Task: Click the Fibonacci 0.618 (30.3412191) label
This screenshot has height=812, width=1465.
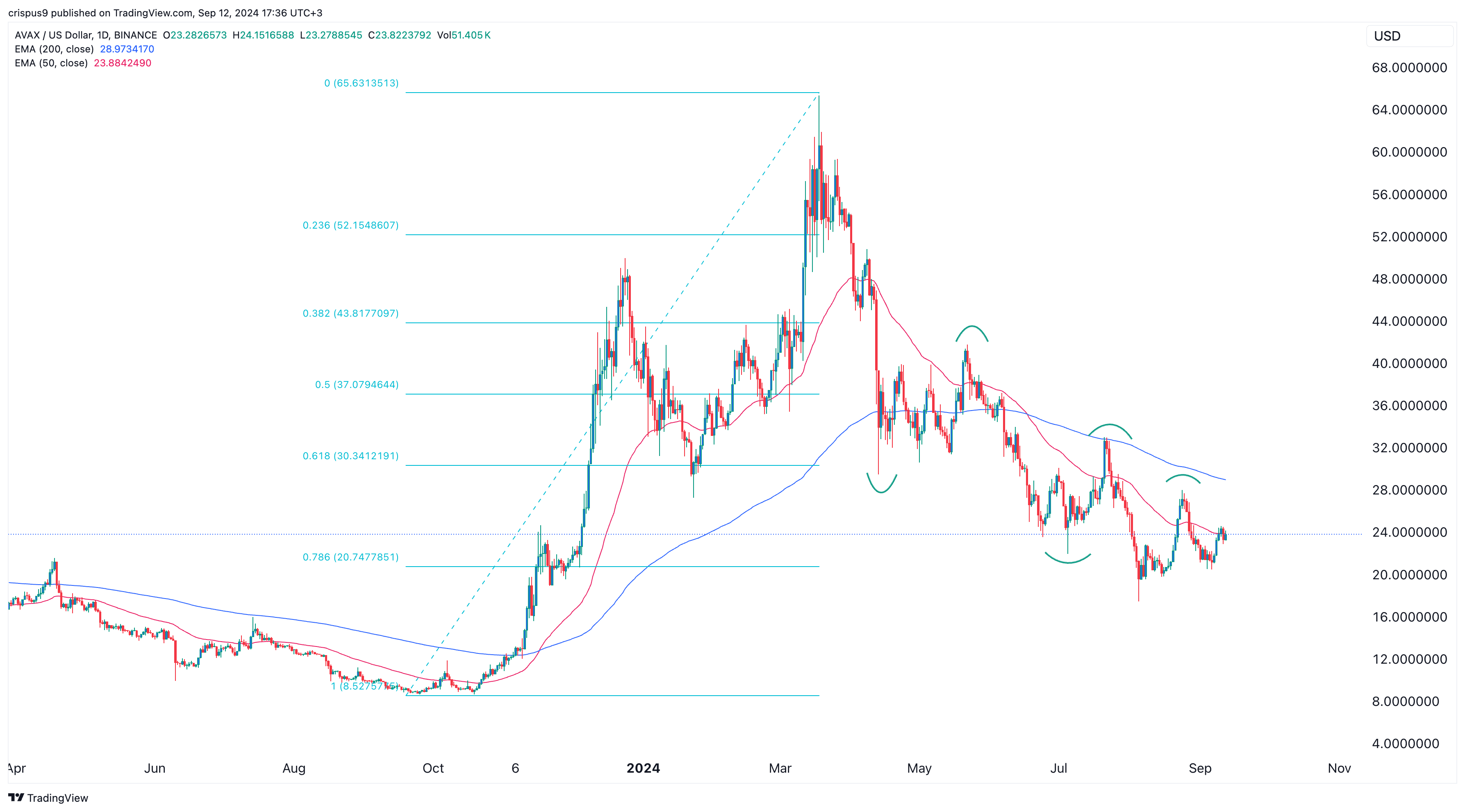Action: [350, 456]
